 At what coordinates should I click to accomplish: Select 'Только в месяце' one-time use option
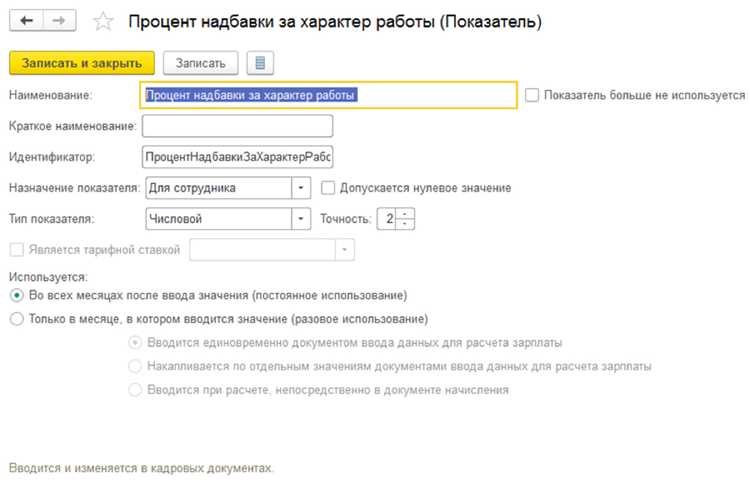(x=17, y=319)
